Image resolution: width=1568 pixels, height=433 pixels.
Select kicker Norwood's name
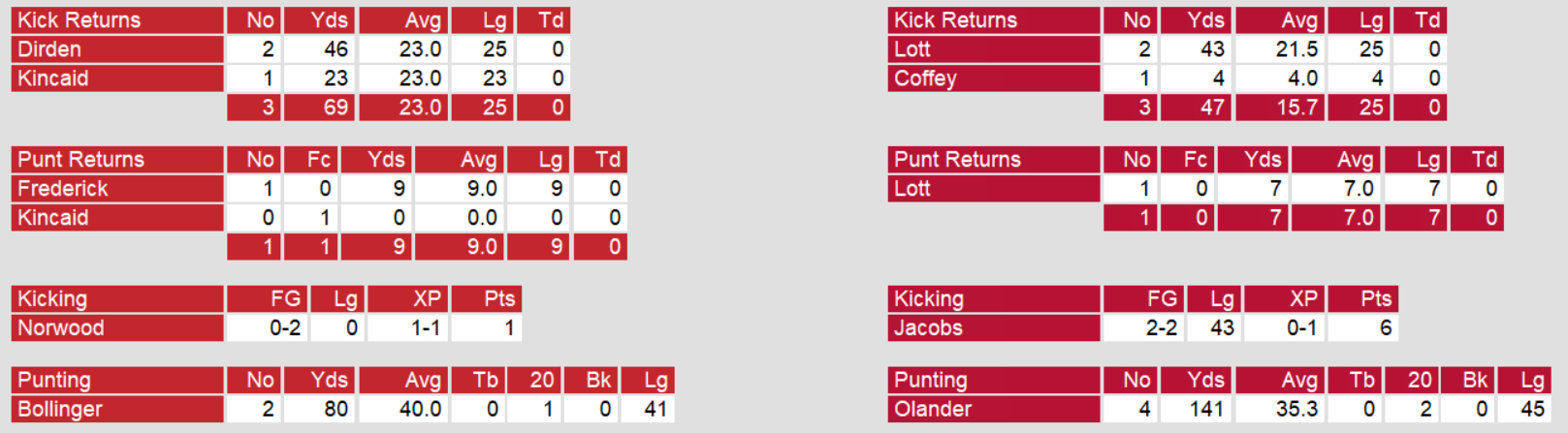61,328
